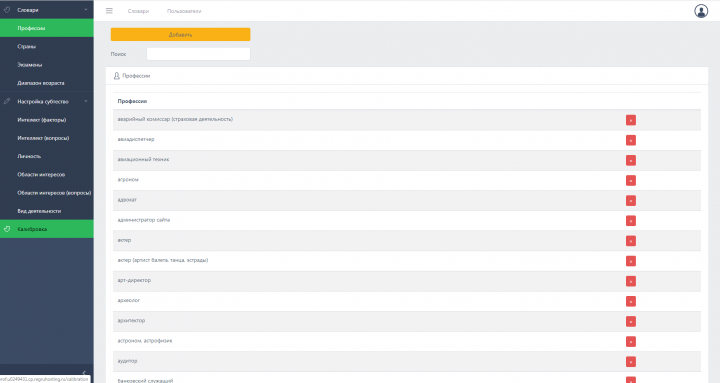Image resolution: width=720 pixels, height=383 pixels.
Task: Remove the архитектор entry with red button
Action: pos(630,321)
